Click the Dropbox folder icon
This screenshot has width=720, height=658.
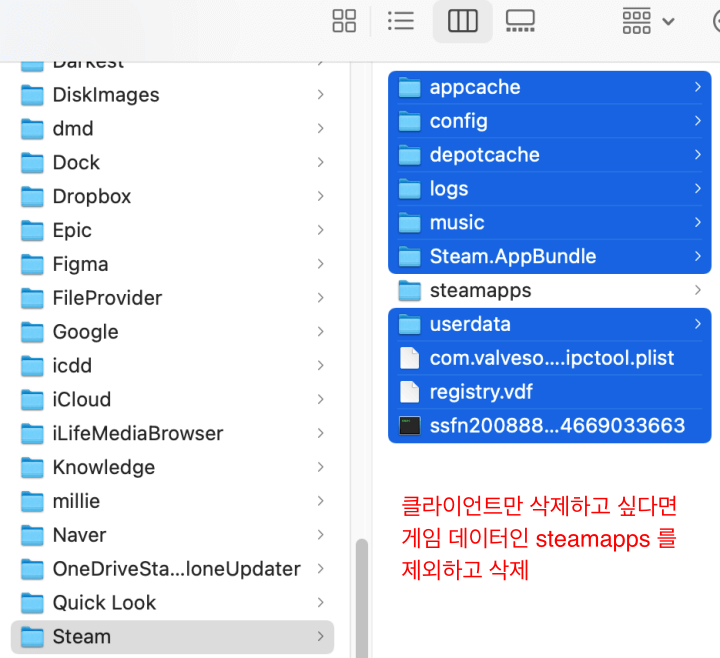32,197
